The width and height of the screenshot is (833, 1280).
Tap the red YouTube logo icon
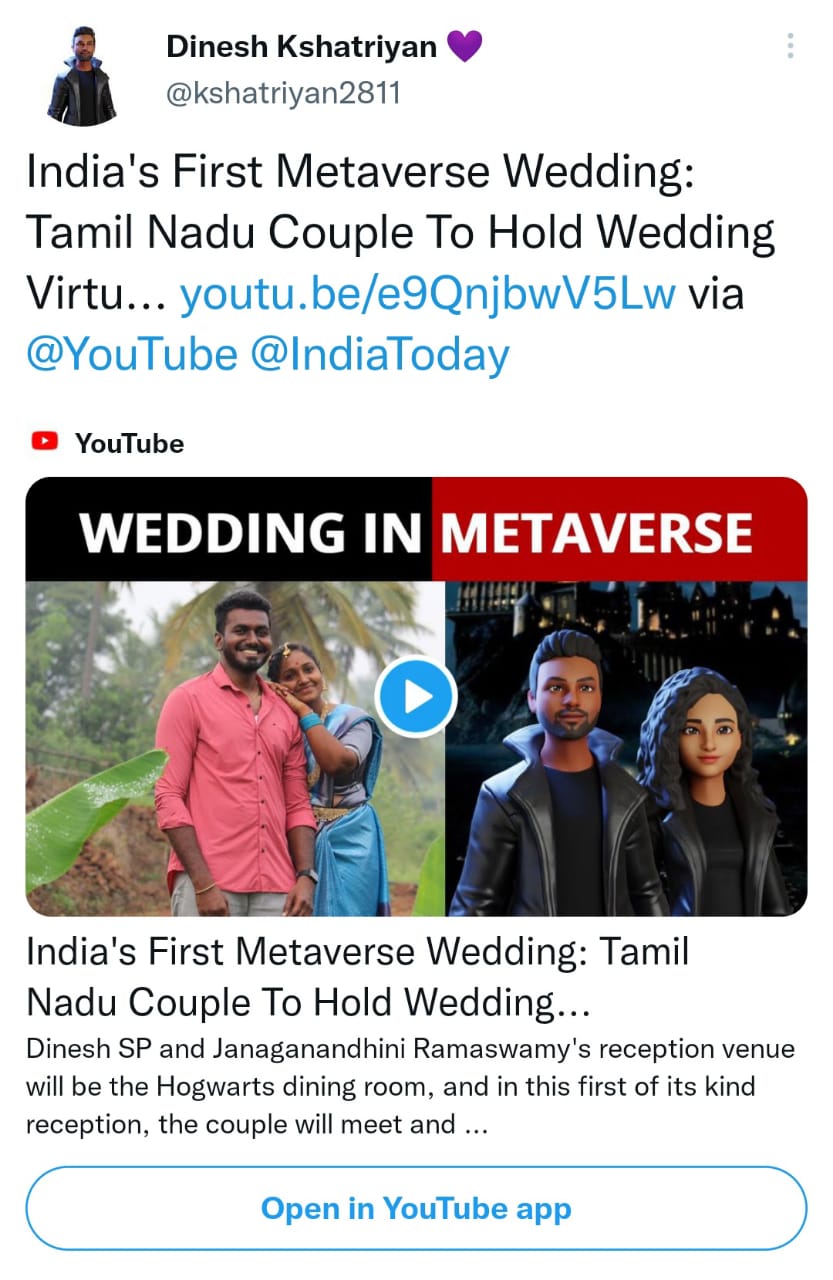tap(45, 441)
